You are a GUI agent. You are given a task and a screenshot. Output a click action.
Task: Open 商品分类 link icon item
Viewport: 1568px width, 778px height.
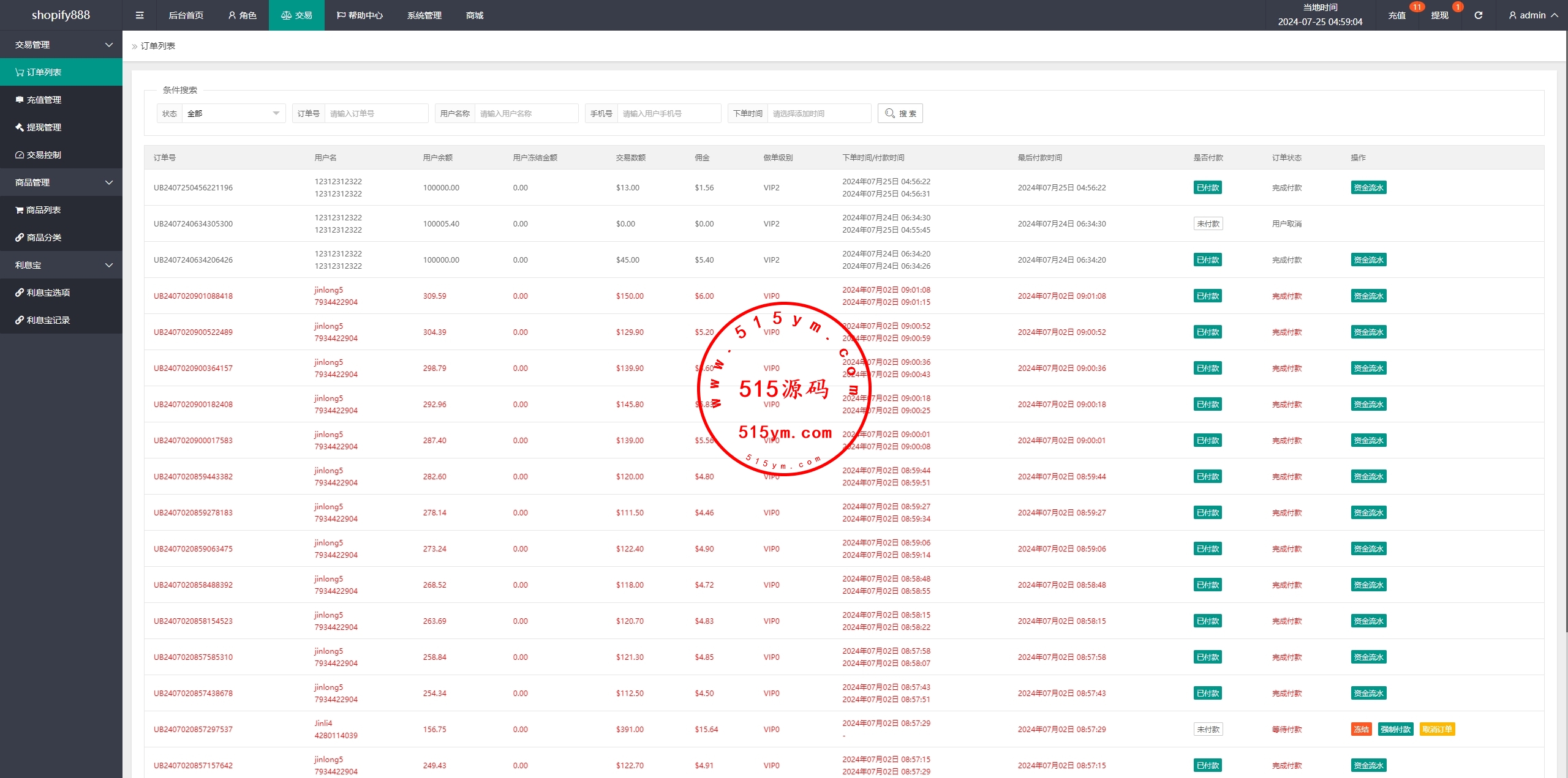tap(43, 238)
